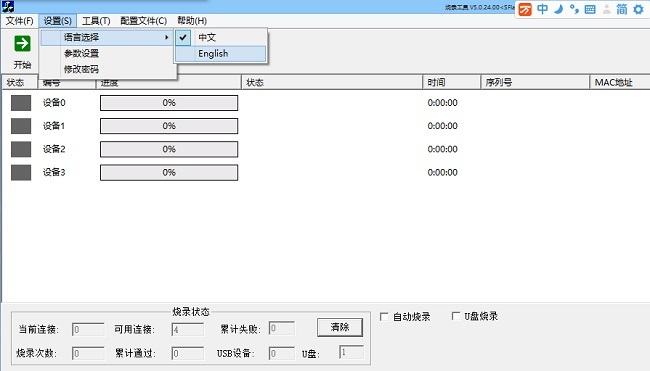
Task: Click the user avatar icon in IME bar
Action: (x=606, y=9)
